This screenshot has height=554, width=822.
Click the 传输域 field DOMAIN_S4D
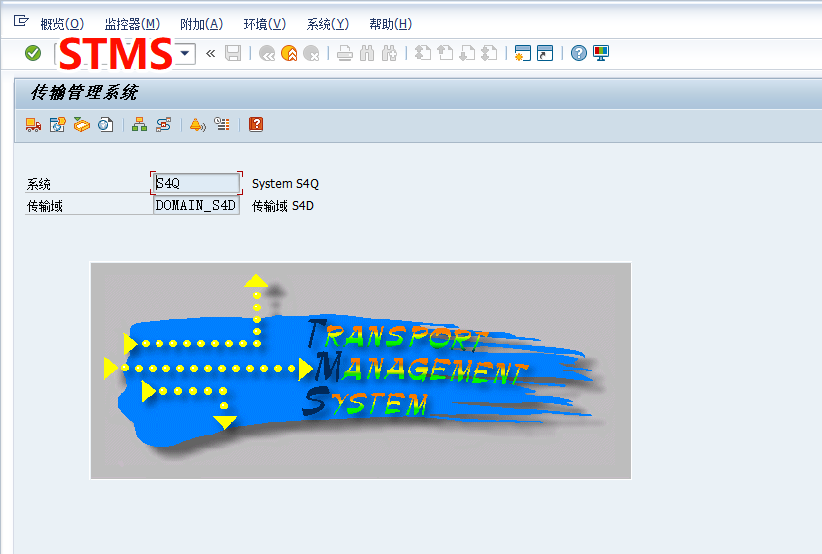197,205
